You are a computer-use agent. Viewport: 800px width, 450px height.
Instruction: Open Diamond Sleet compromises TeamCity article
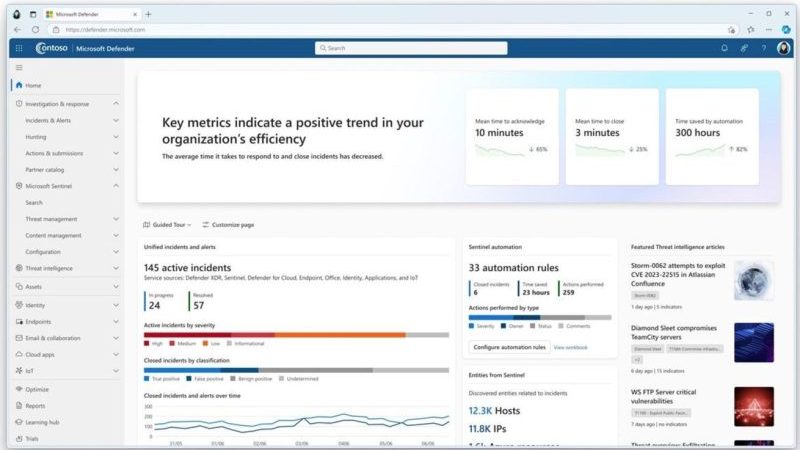tap(673, 333)
